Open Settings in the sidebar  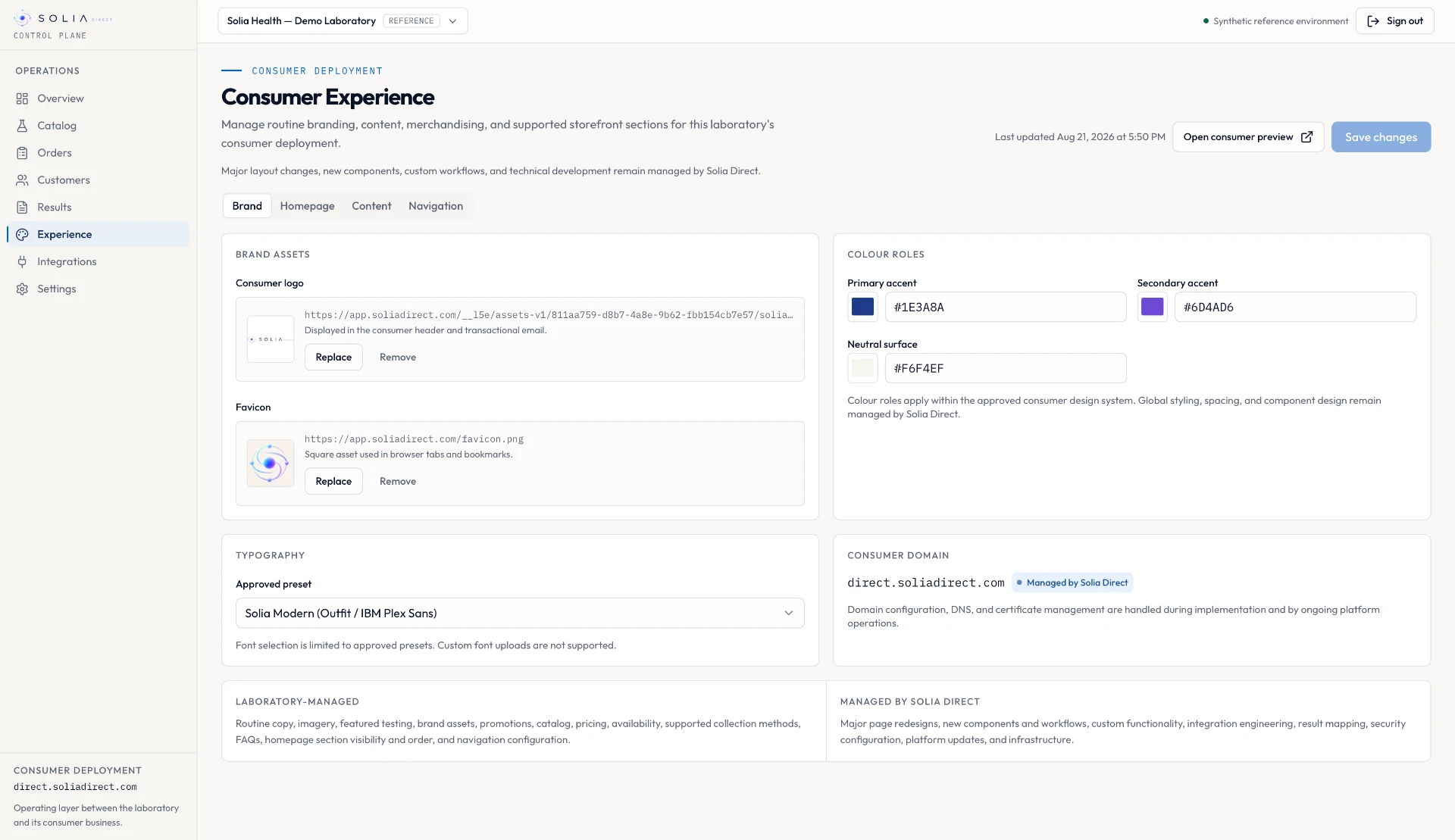pyautogui.click(x=98, y=289)
